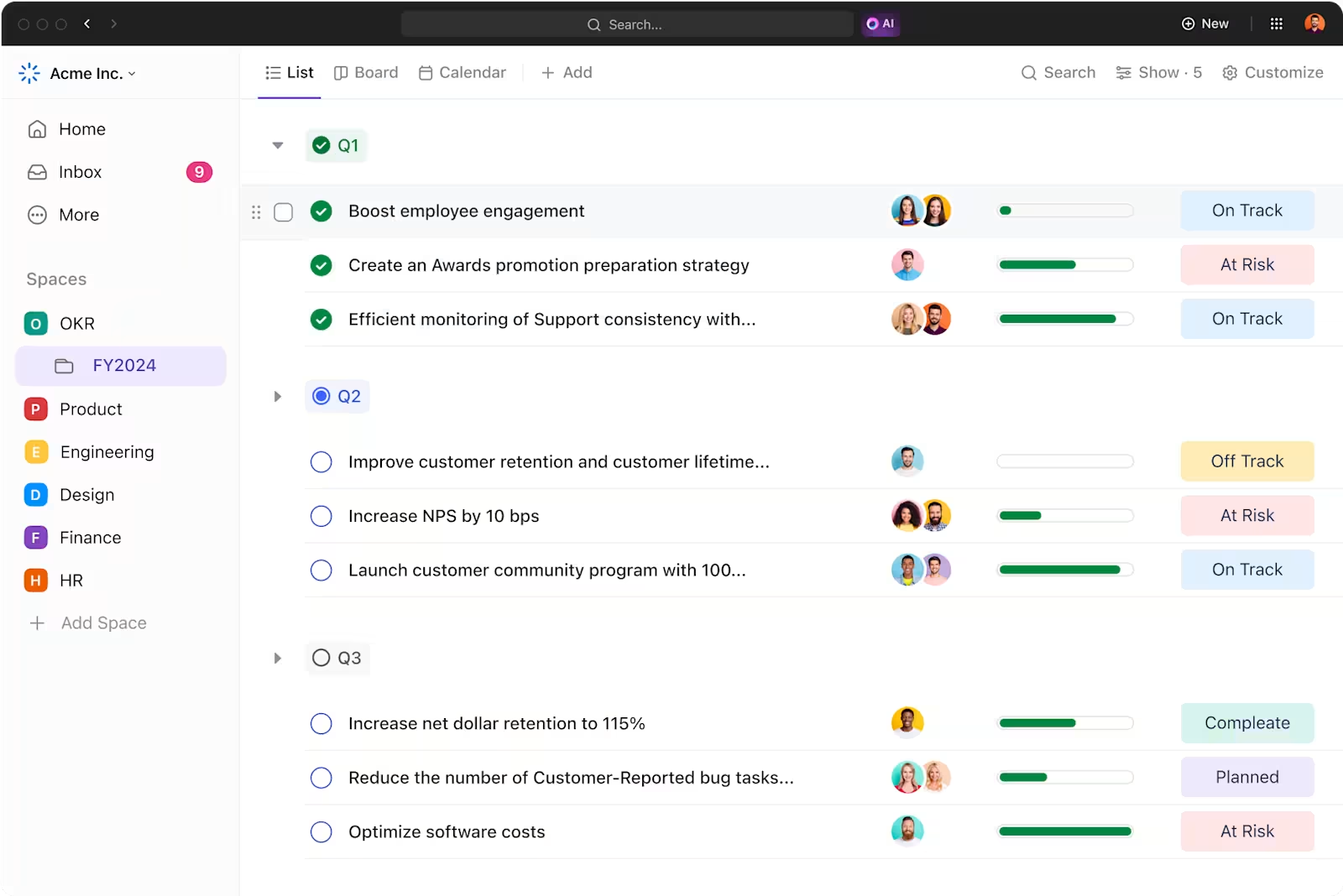This screenshot has height=896, width=1343.
Task: Go back with the left arrow
Action: [87, 23]
